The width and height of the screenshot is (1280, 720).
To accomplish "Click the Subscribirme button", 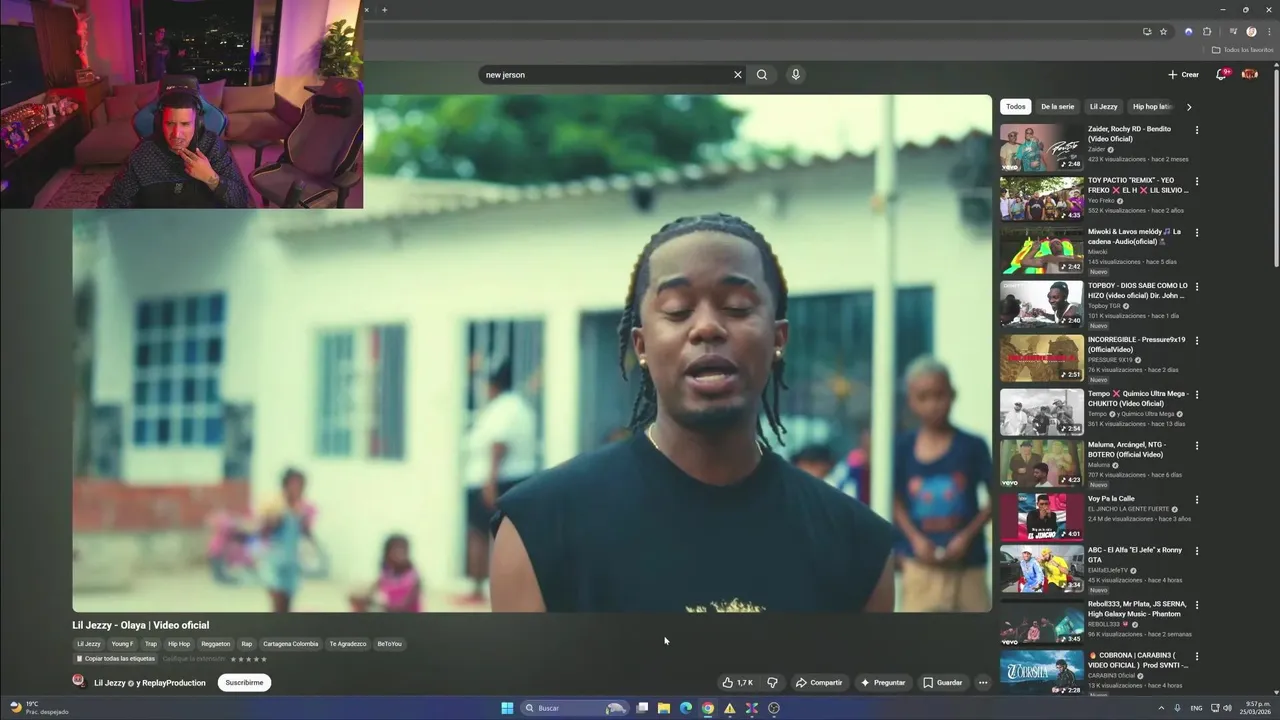I will (244, 683).
